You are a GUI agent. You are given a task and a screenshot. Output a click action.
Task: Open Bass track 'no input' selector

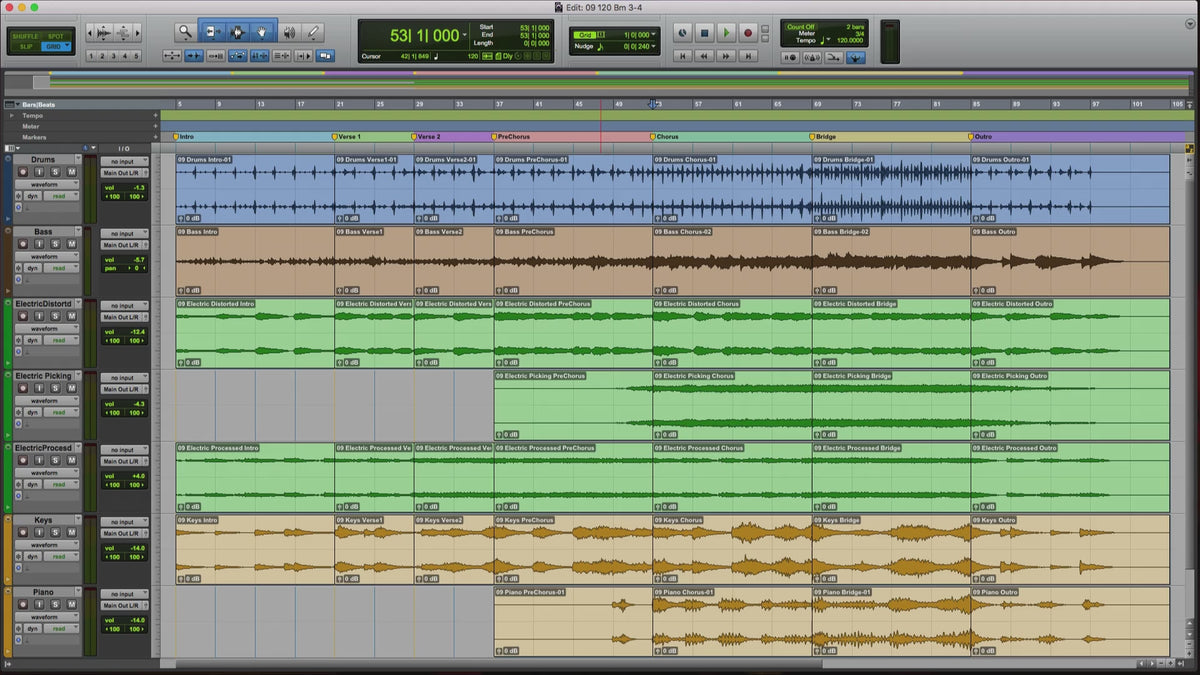[x=124, y=233]
